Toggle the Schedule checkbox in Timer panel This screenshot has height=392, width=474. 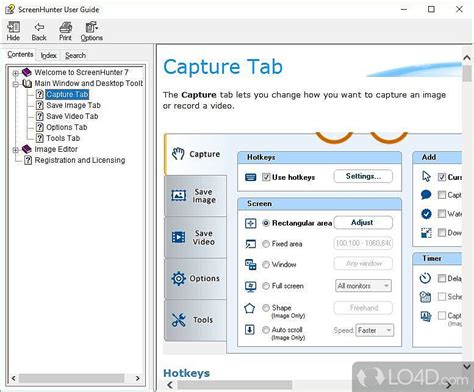[x=442, y=297]
